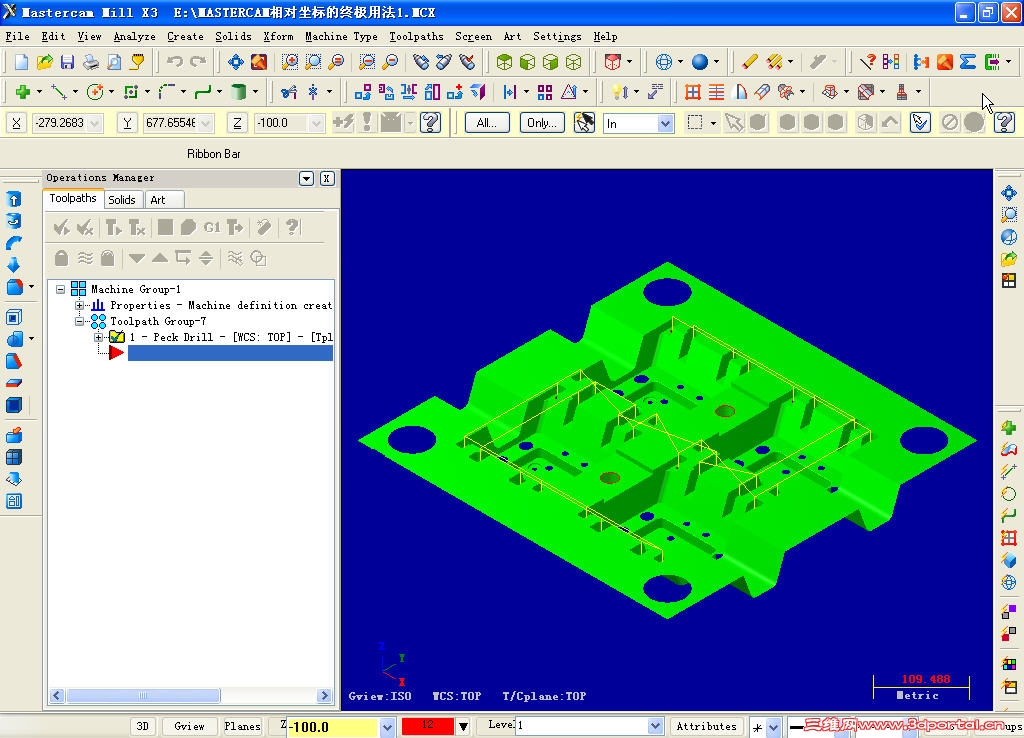The height and width of the screenshot is (738, 1024).
Task: Click the create circle center point icon
Action: pos(95,92)
